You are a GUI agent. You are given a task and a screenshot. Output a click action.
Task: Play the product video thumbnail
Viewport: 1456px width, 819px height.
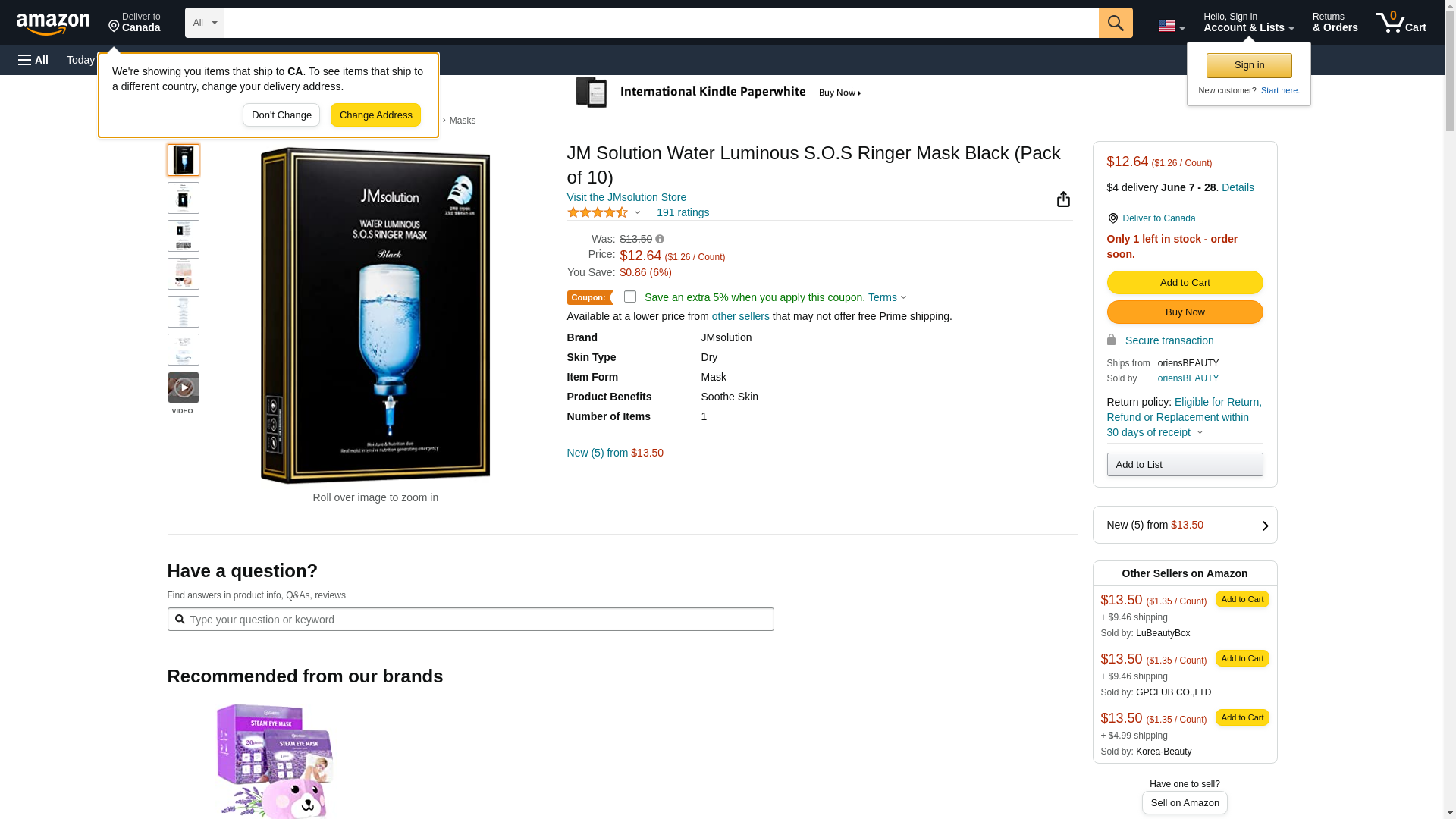click(184, 388)
